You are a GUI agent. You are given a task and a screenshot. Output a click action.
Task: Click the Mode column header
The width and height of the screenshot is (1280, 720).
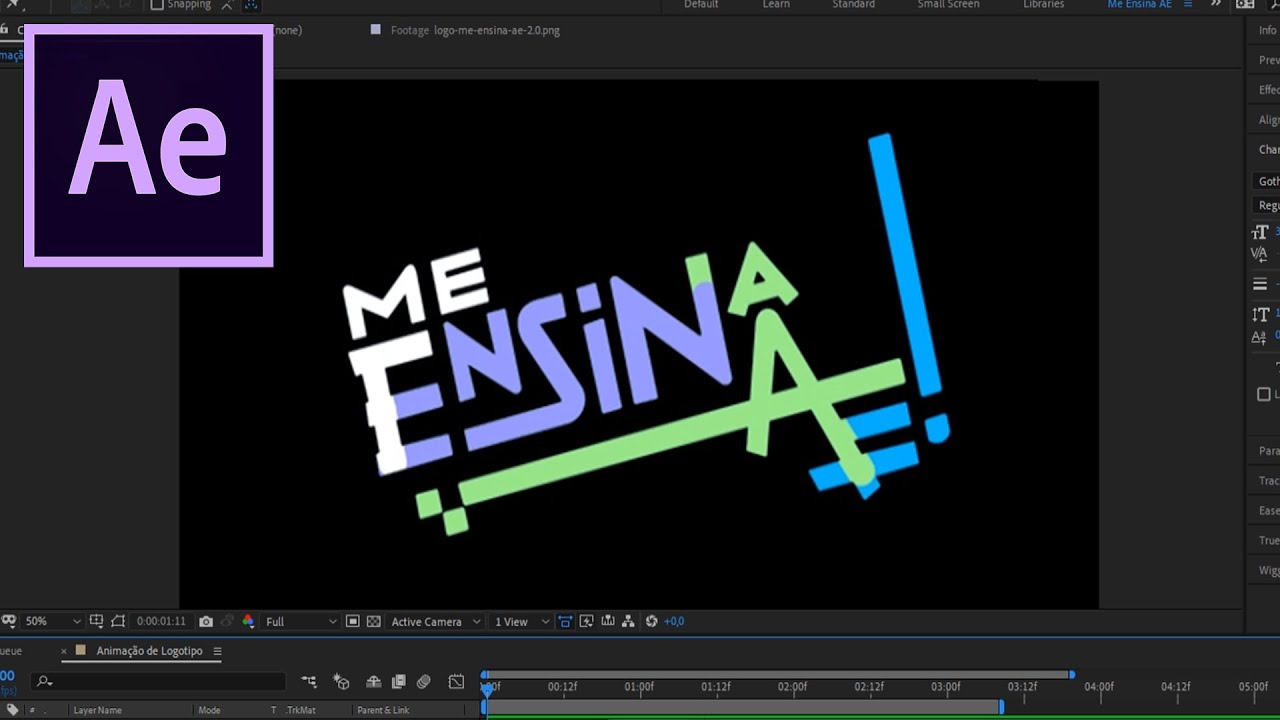tap(209, 710)
